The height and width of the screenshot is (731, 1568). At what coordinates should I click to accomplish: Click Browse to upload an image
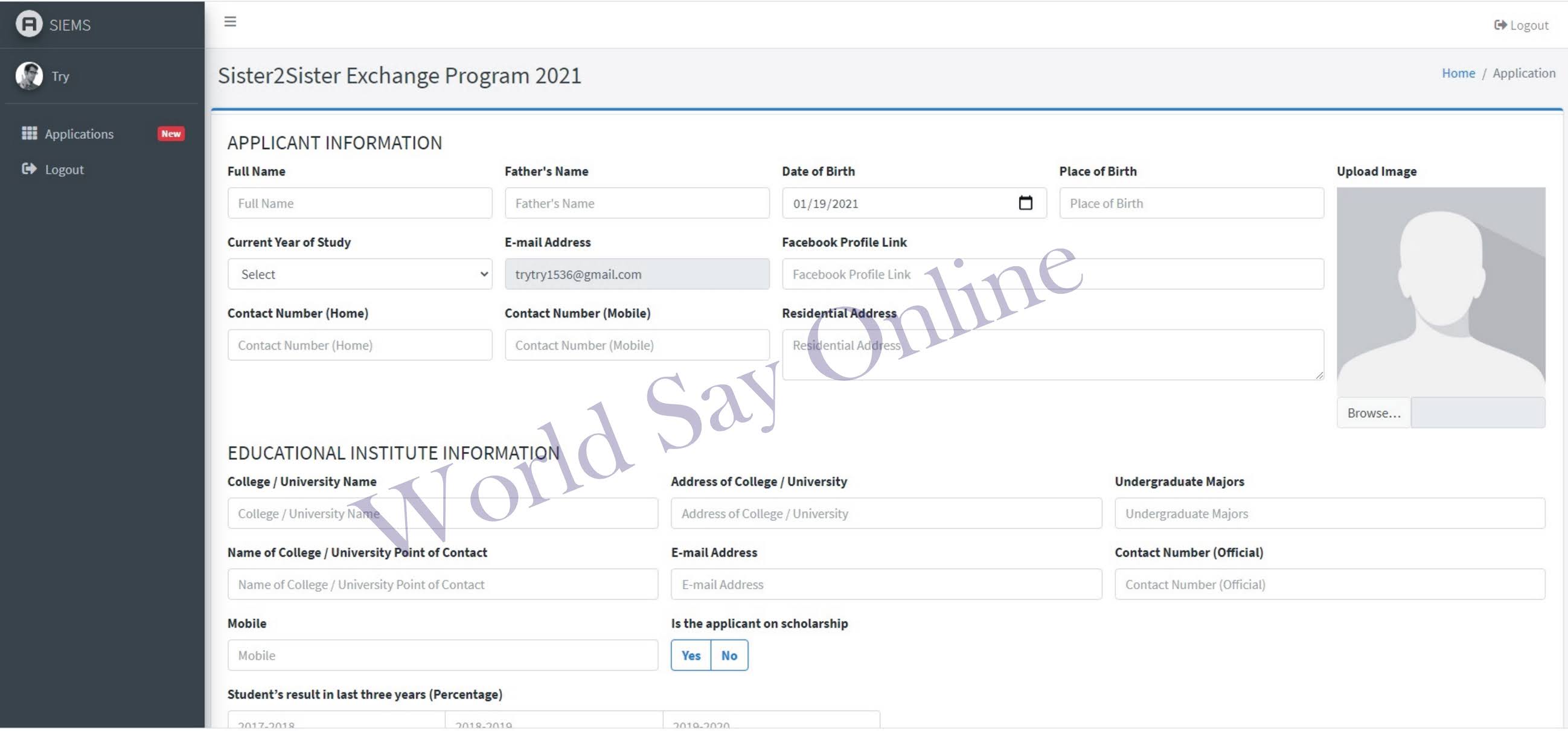pos(1373,413)
